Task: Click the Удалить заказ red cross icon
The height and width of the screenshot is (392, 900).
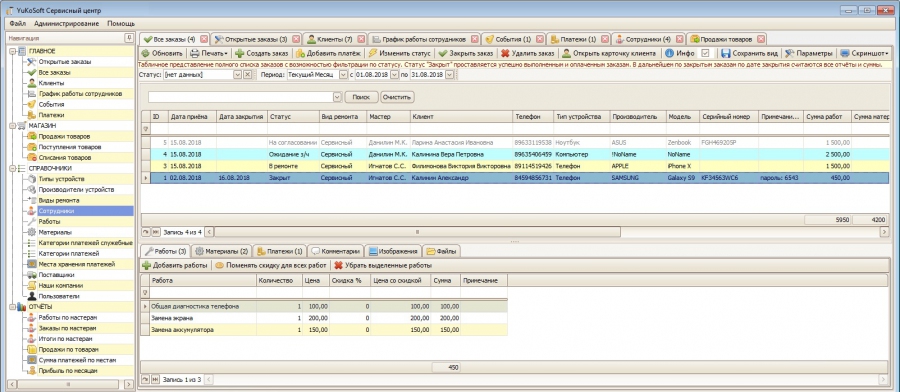Action: 505,53
